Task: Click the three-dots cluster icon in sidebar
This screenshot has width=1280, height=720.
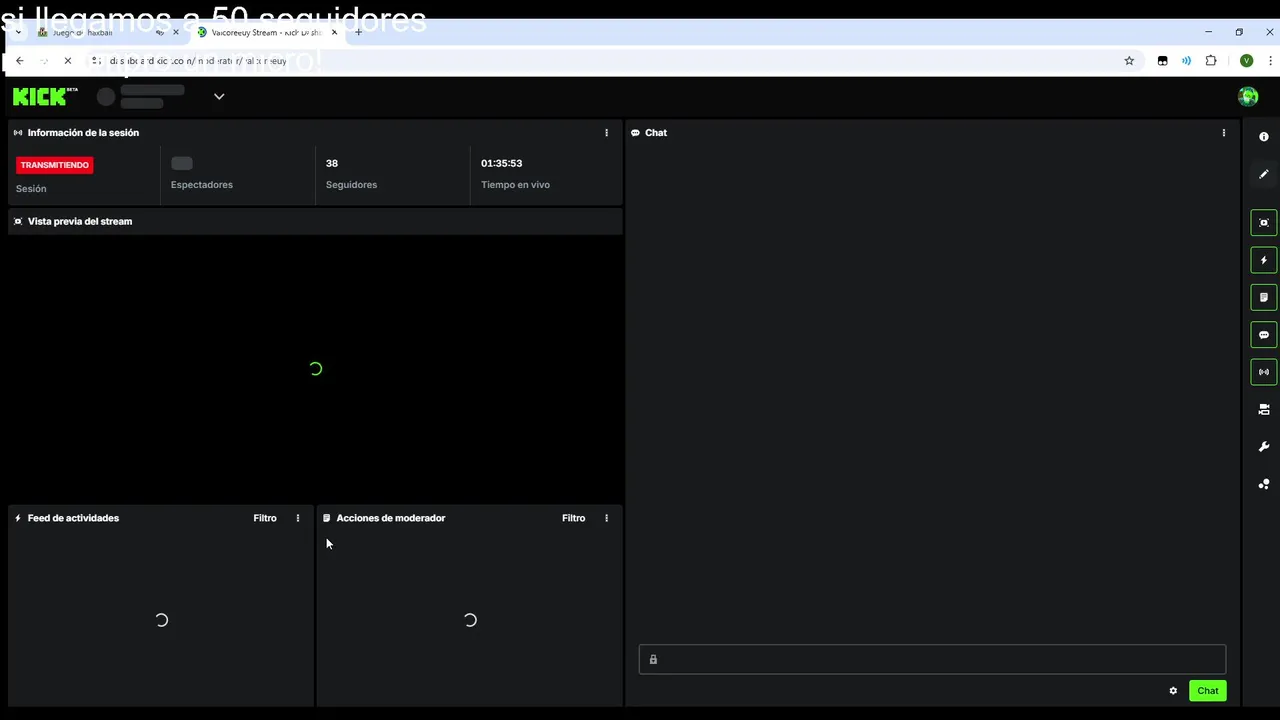Action: 1264,484
